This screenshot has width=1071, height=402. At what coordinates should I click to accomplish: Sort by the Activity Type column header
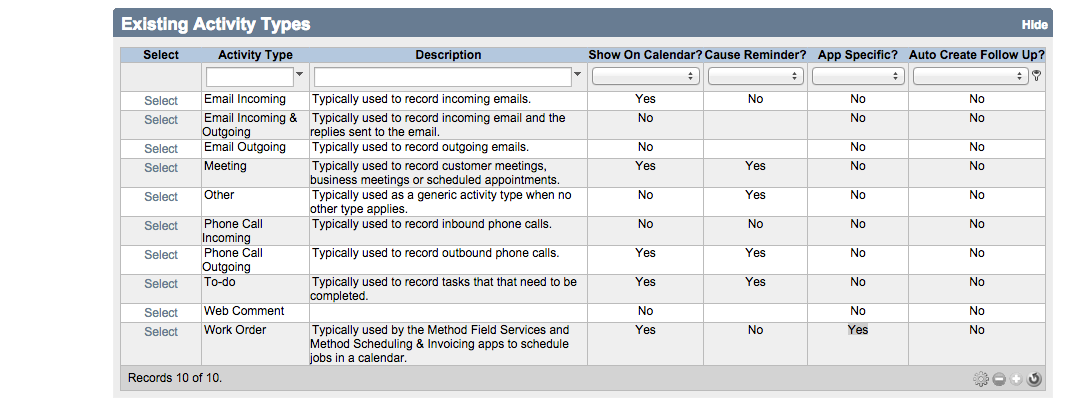tap(255, 55)
